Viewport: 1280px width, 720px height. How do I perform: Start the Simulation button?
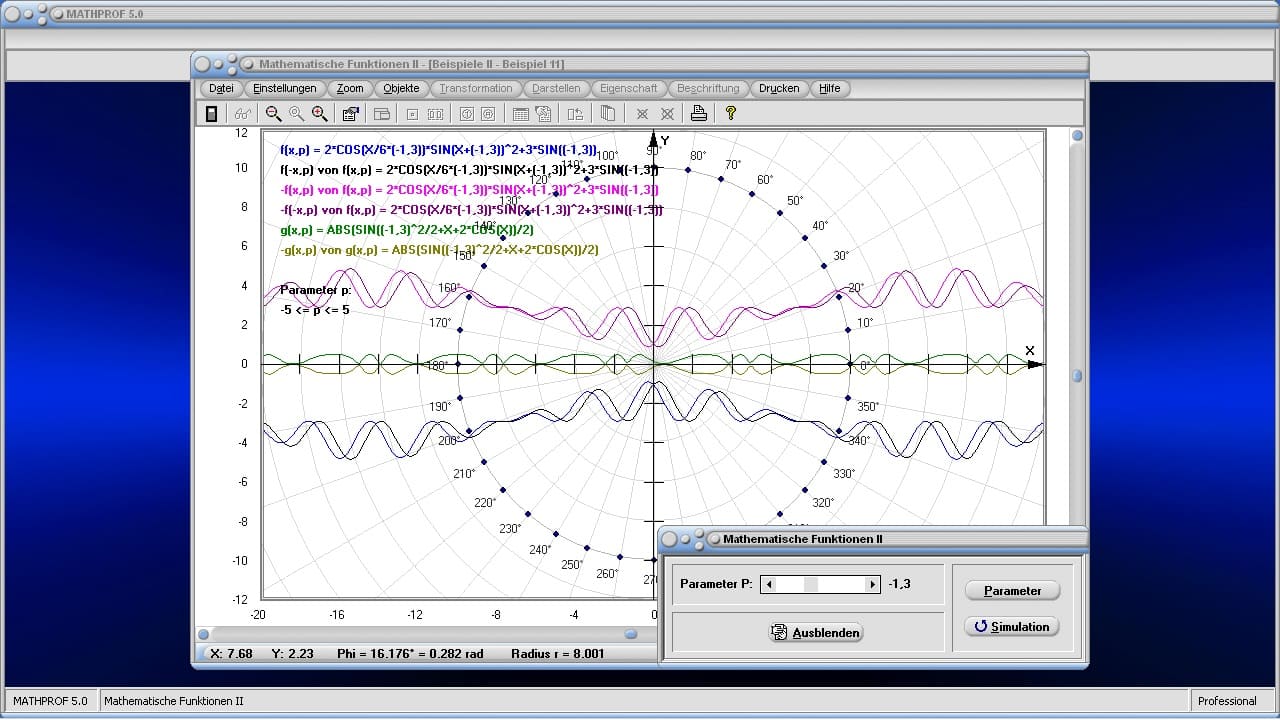click(1012, 627)
